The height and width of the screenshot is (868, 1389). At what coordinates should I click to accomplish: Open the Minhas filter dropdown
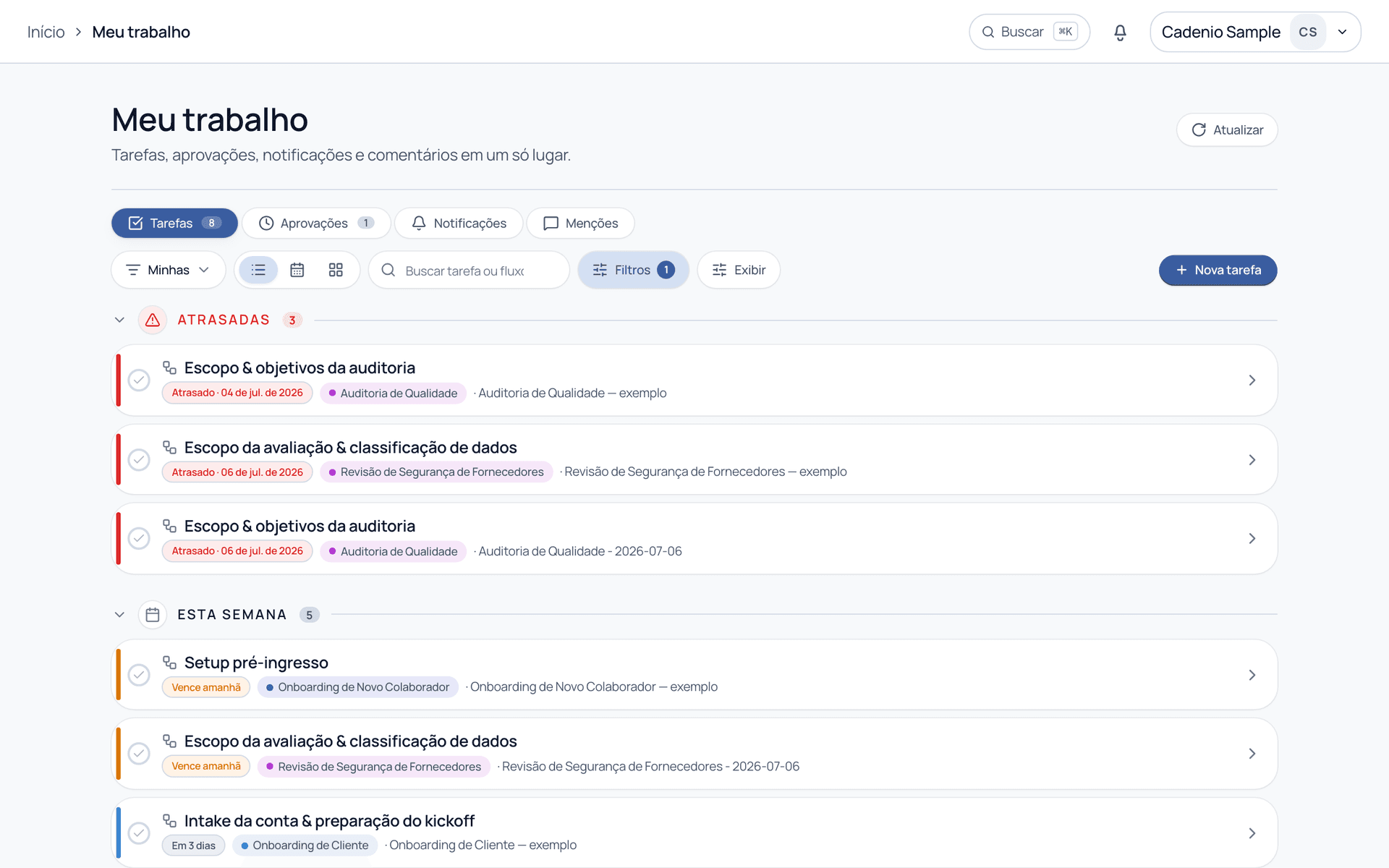[x=169, y=270]
